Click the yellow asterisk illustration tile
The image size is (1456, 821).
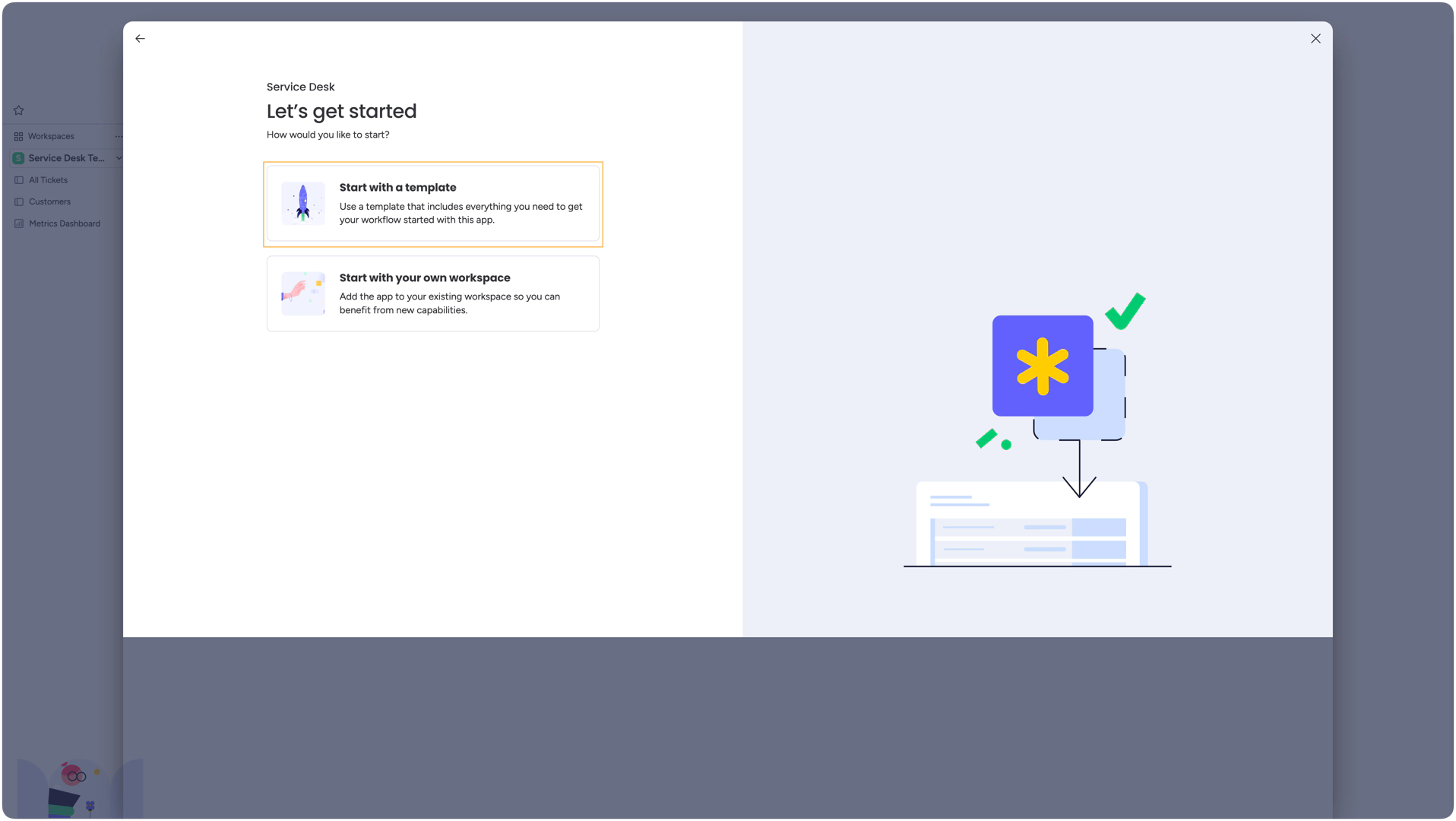click(x=1042, y=366)
